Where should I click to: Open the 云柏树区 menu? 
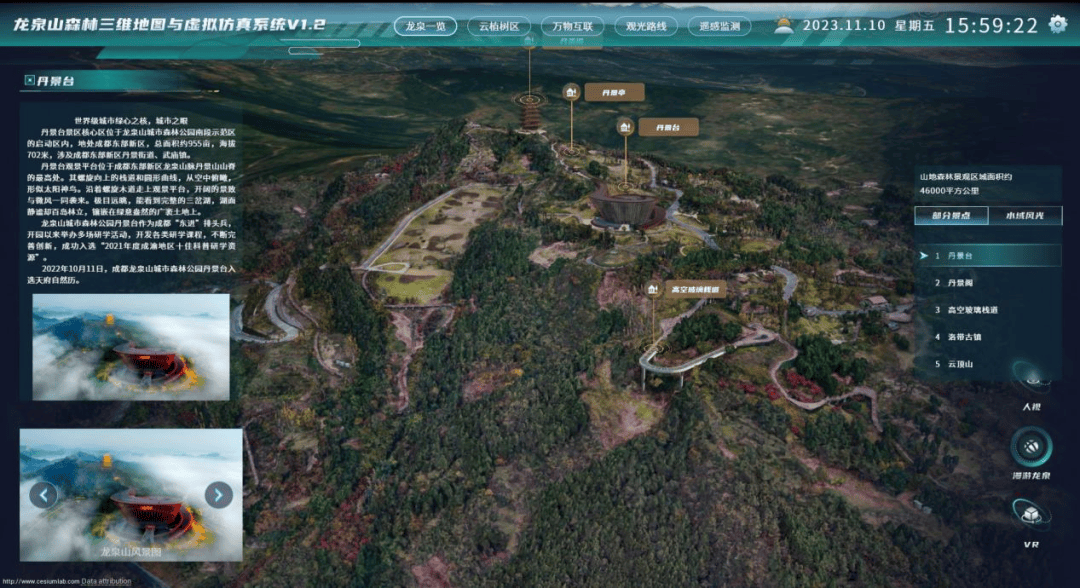(499, 27)
